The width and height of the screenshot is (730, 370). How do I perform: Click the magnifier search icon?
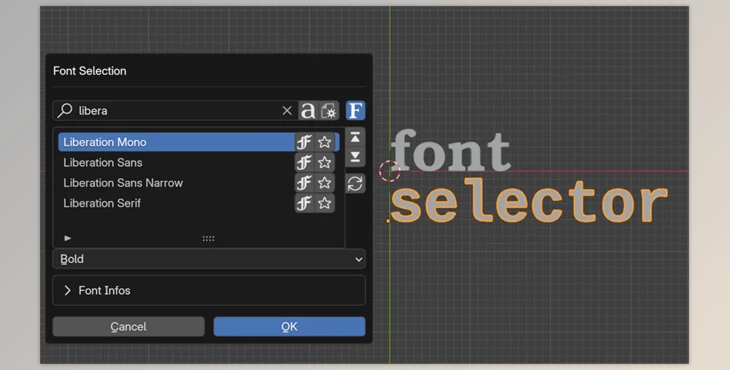click(65, 110)
